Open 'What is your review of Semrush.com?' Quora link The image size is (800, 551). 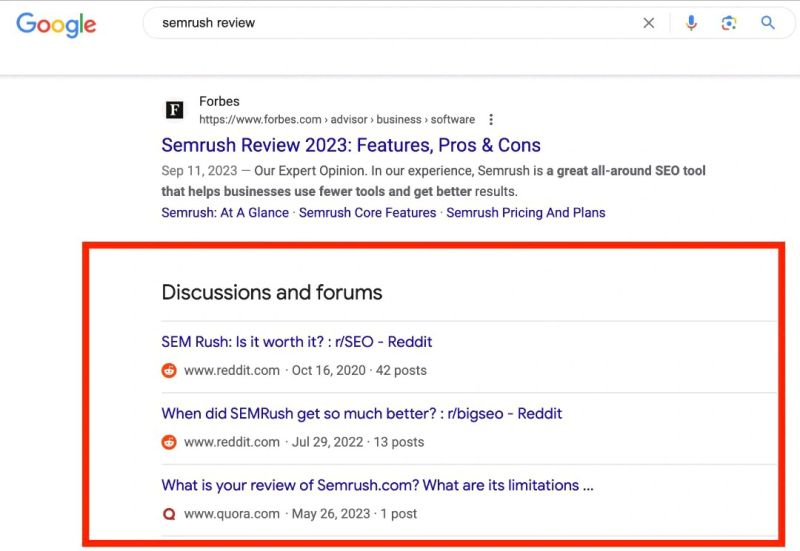coord(378,485)
